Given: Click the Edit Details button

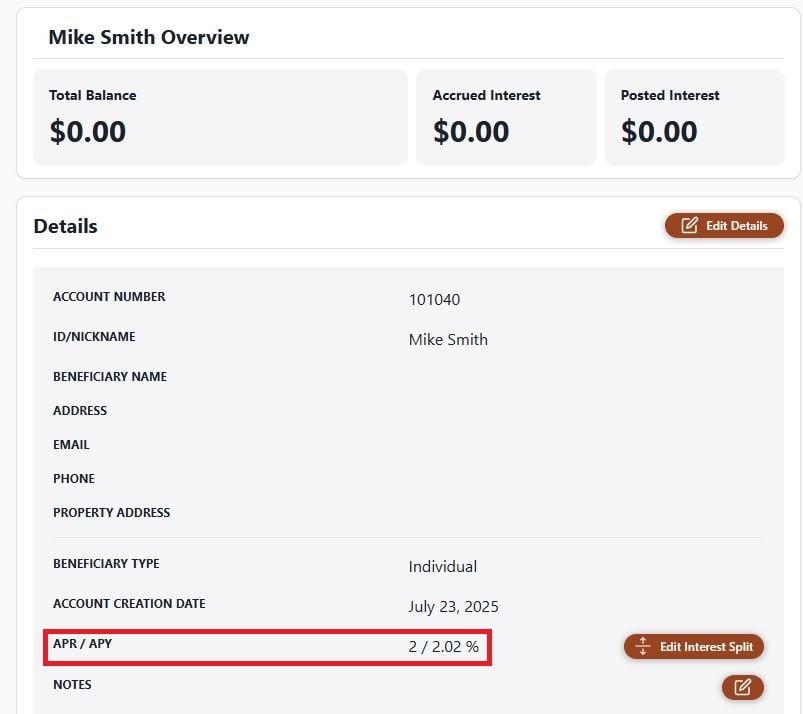Looking at the screenshot, I should 724,226.
